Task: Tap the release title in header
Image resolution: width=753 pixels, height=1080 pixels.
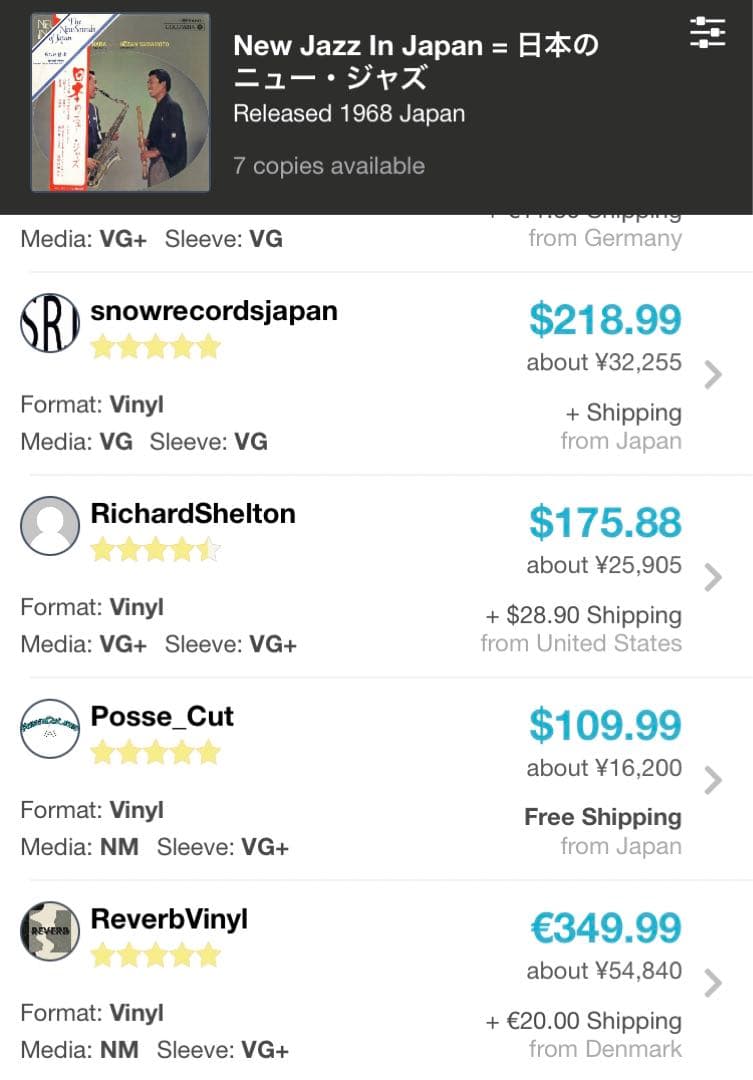Action: tap(415, 61)
